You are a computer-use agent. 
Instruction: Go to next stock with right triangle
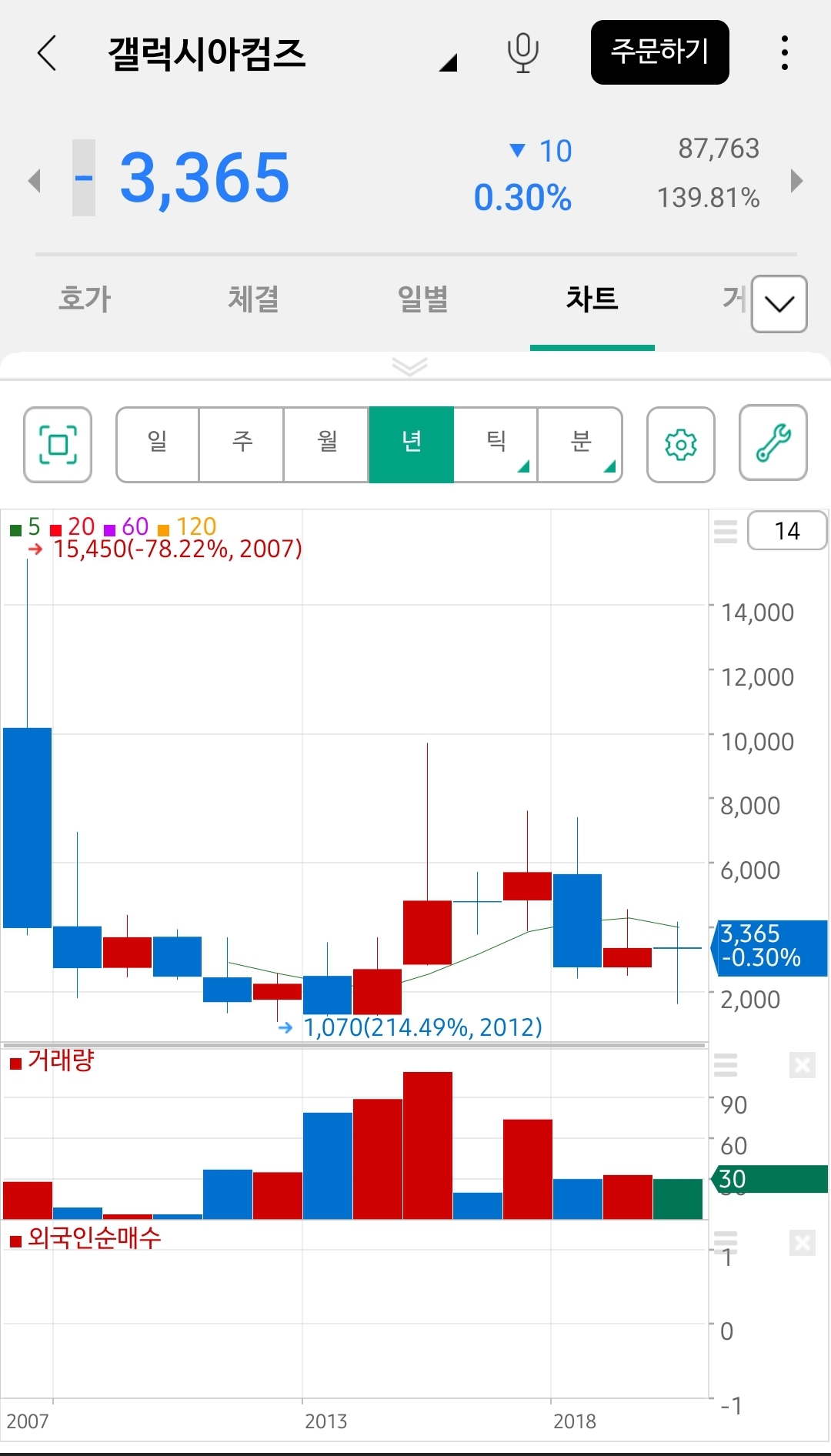[x=797, y=181]
